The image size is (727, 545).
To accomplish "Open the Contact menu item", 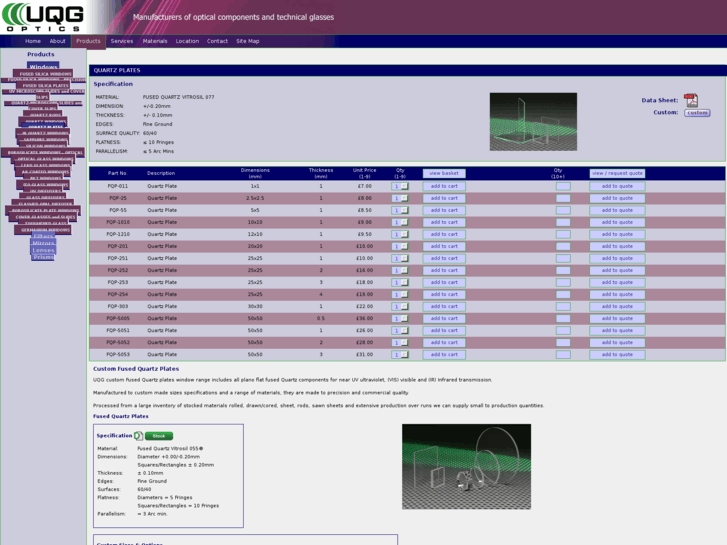I will [x=217, y=41].
